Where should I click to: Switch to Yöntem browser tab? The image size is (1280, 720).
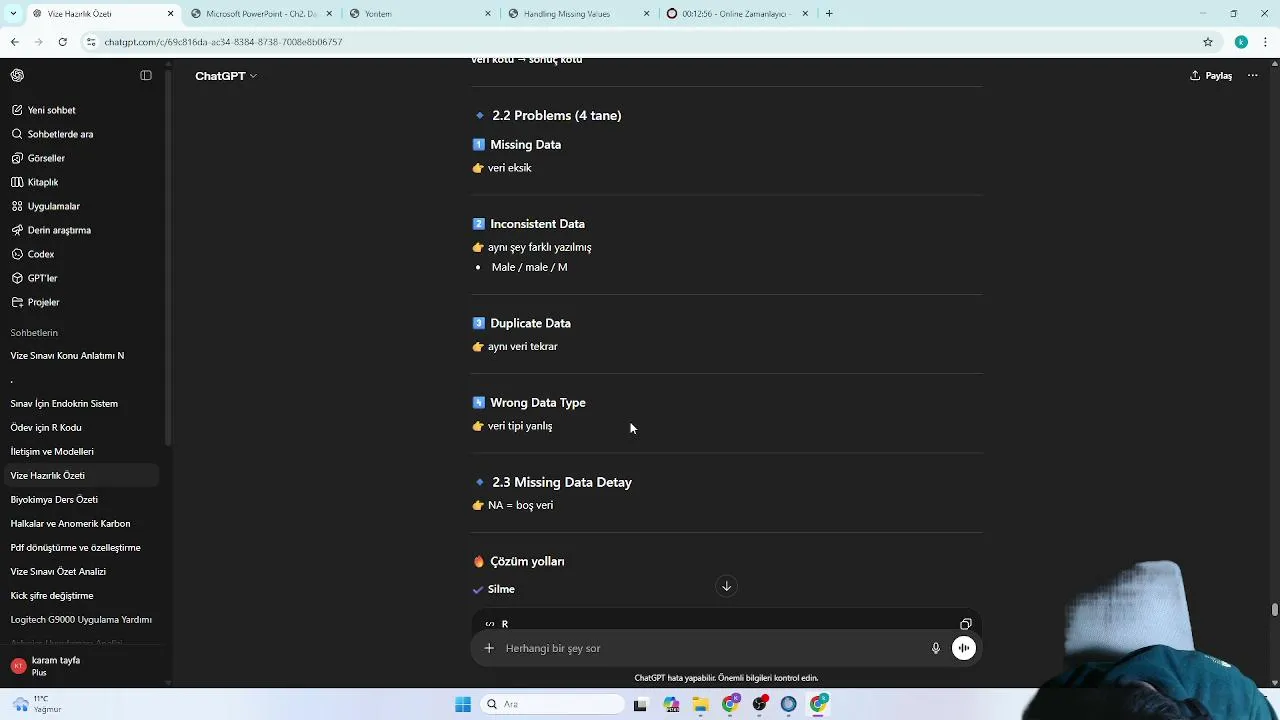419,14
